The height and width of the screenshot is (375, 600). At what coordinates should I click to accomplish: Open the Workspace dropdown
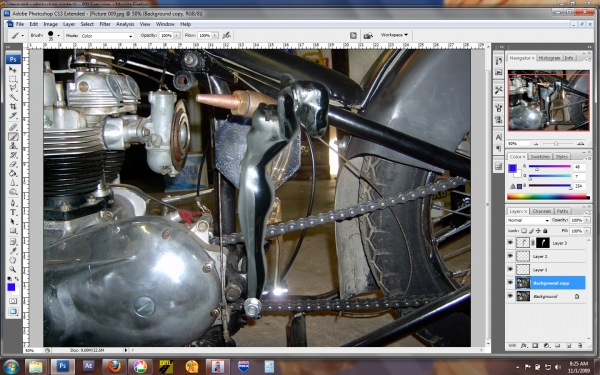(394, 35)
